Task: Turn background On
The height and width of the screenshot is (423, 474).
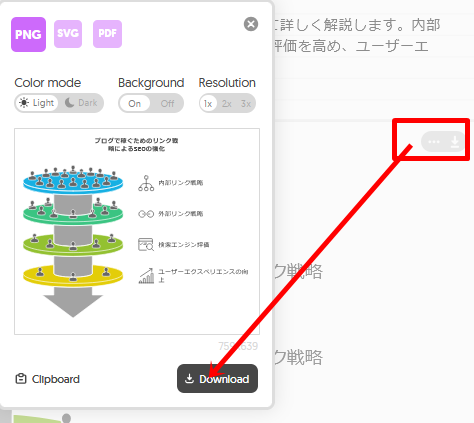Action: click(135, 103)
